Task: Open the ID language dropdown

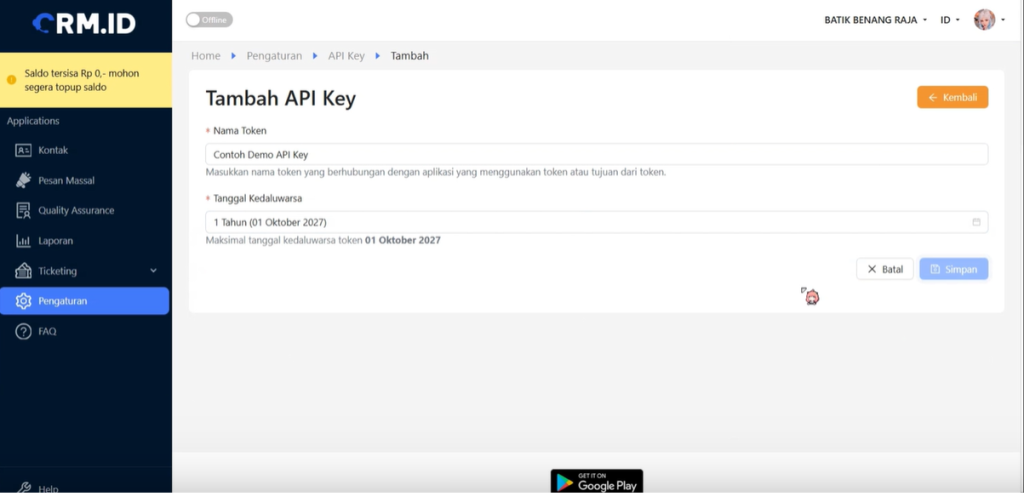Action: 950,20
